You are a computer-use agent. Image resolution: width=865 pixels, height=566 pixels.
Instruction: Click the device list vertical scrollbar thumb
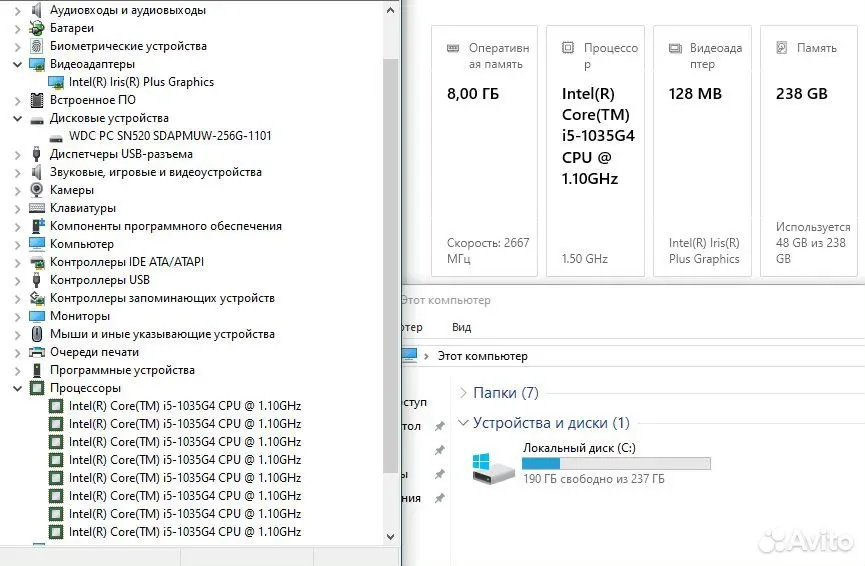[x=390, y=265]
